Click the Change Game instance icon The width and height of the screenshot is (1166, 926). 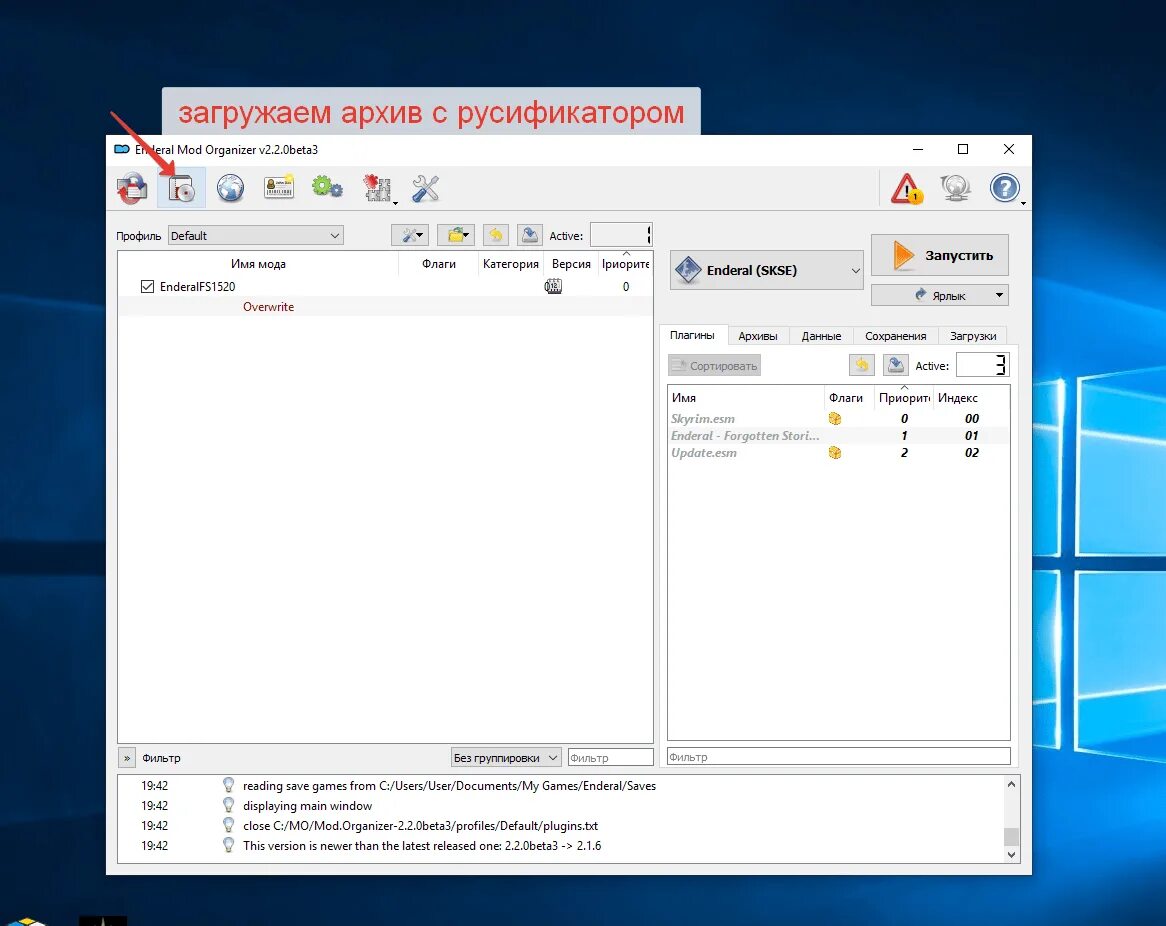tap(132, 187)
